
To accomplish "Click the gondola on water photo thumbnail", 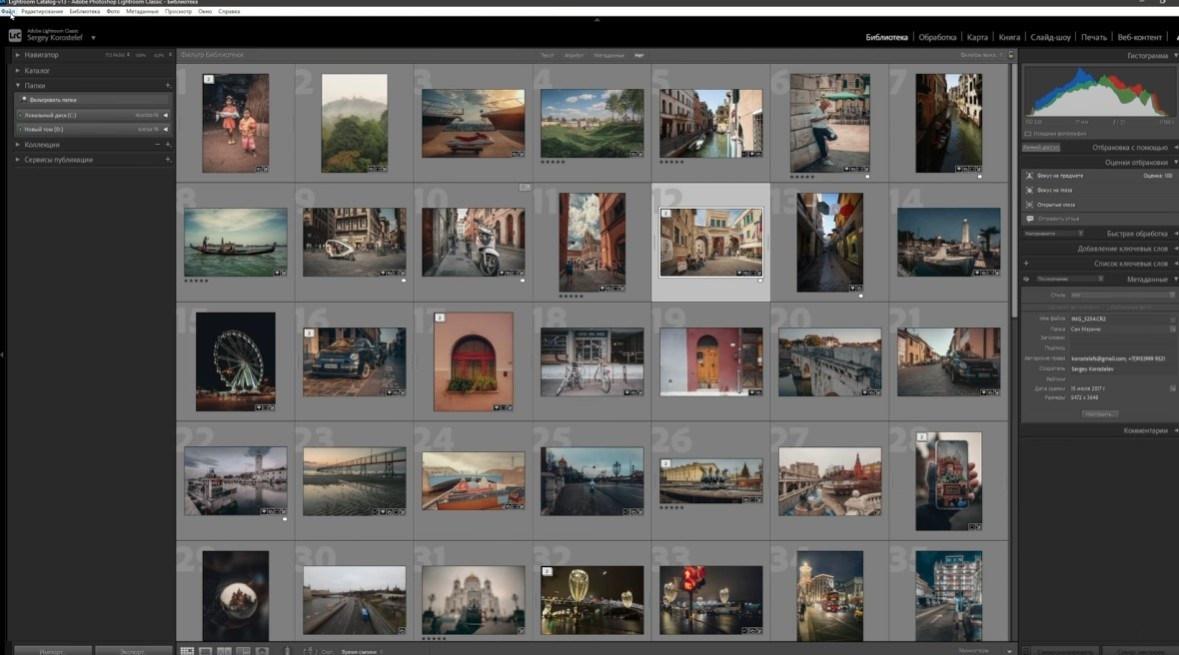I will (235, 242).
